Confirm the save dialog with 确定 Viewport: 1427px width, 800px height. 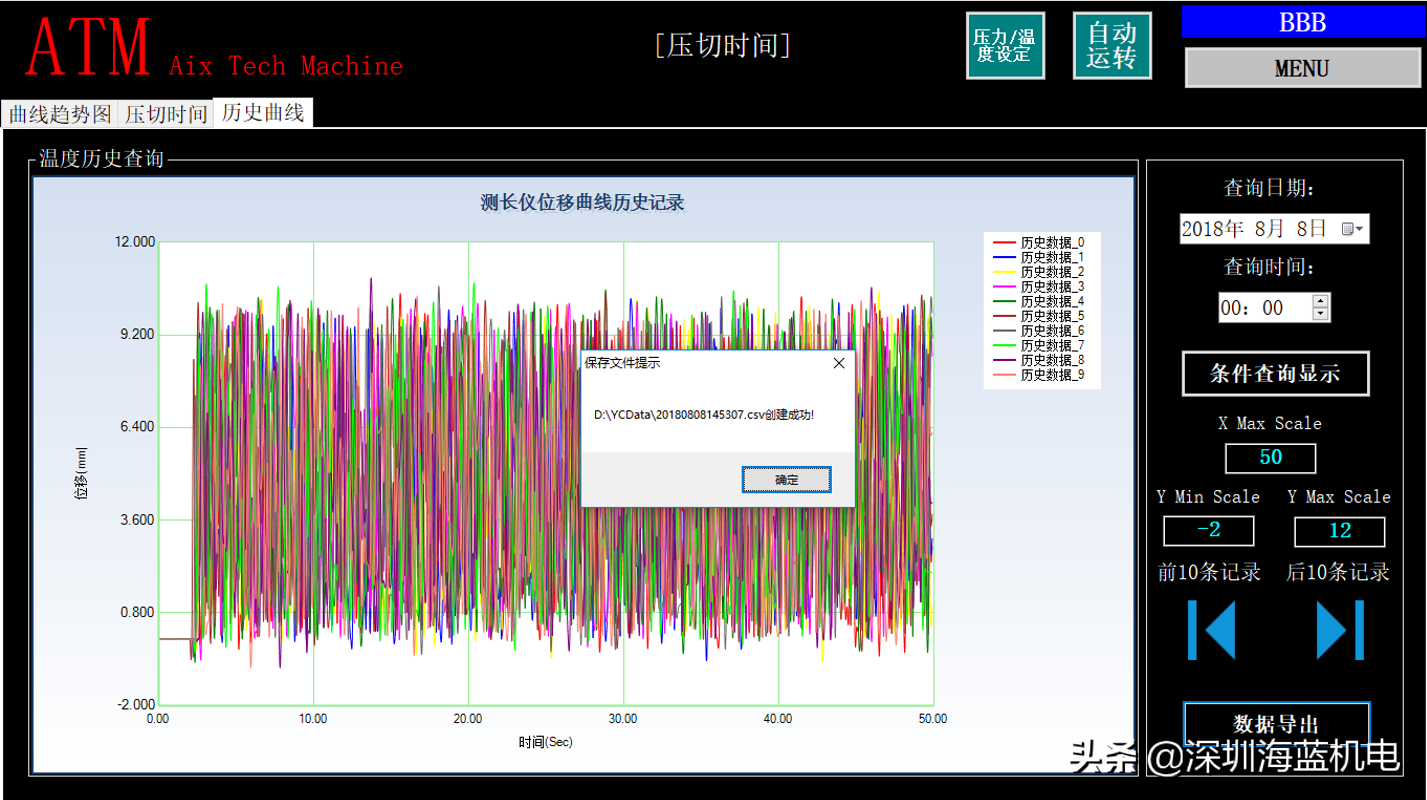(x=786, y=480)
